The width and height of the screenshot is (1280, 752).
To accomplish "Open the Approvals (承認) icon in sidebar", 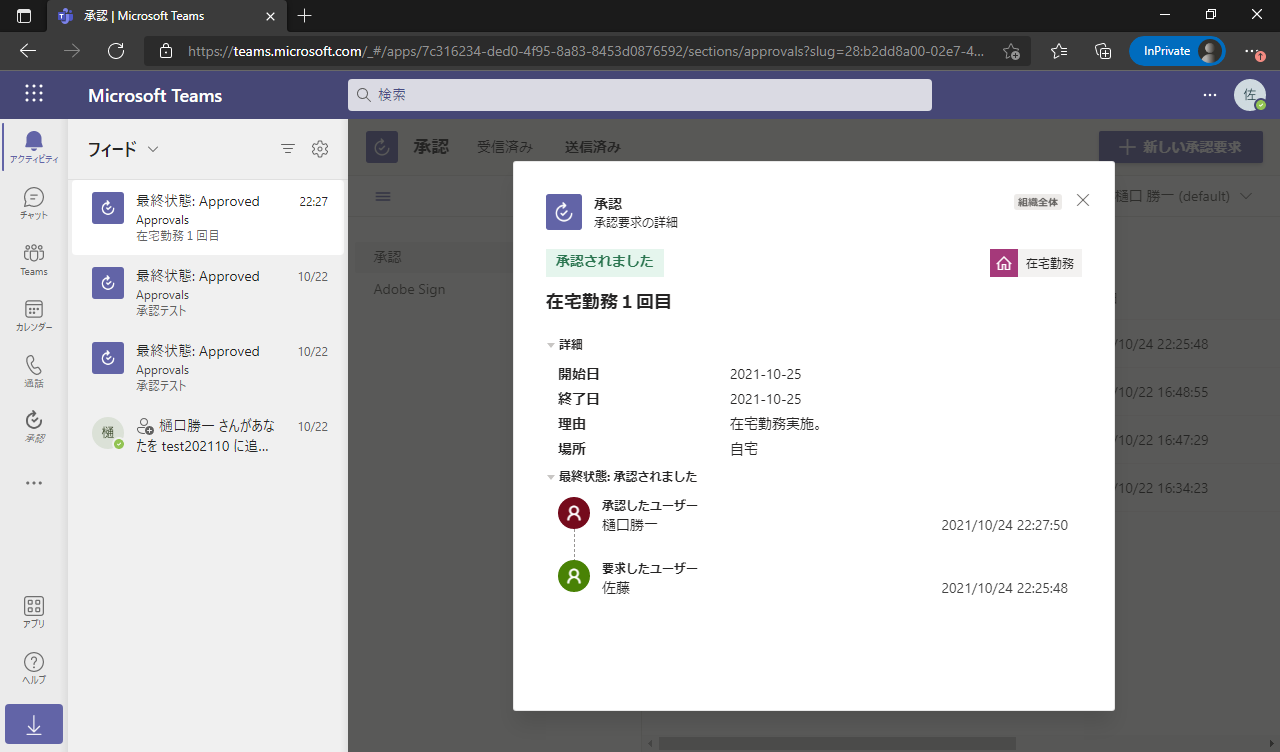I will click(x=34, y=427).
